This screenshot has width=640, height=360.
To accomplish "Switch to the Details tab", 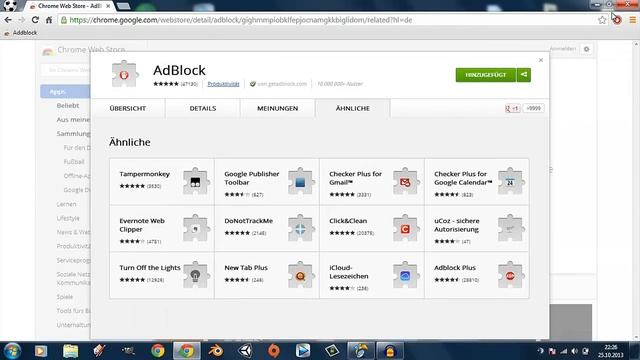I will (203, 108).
